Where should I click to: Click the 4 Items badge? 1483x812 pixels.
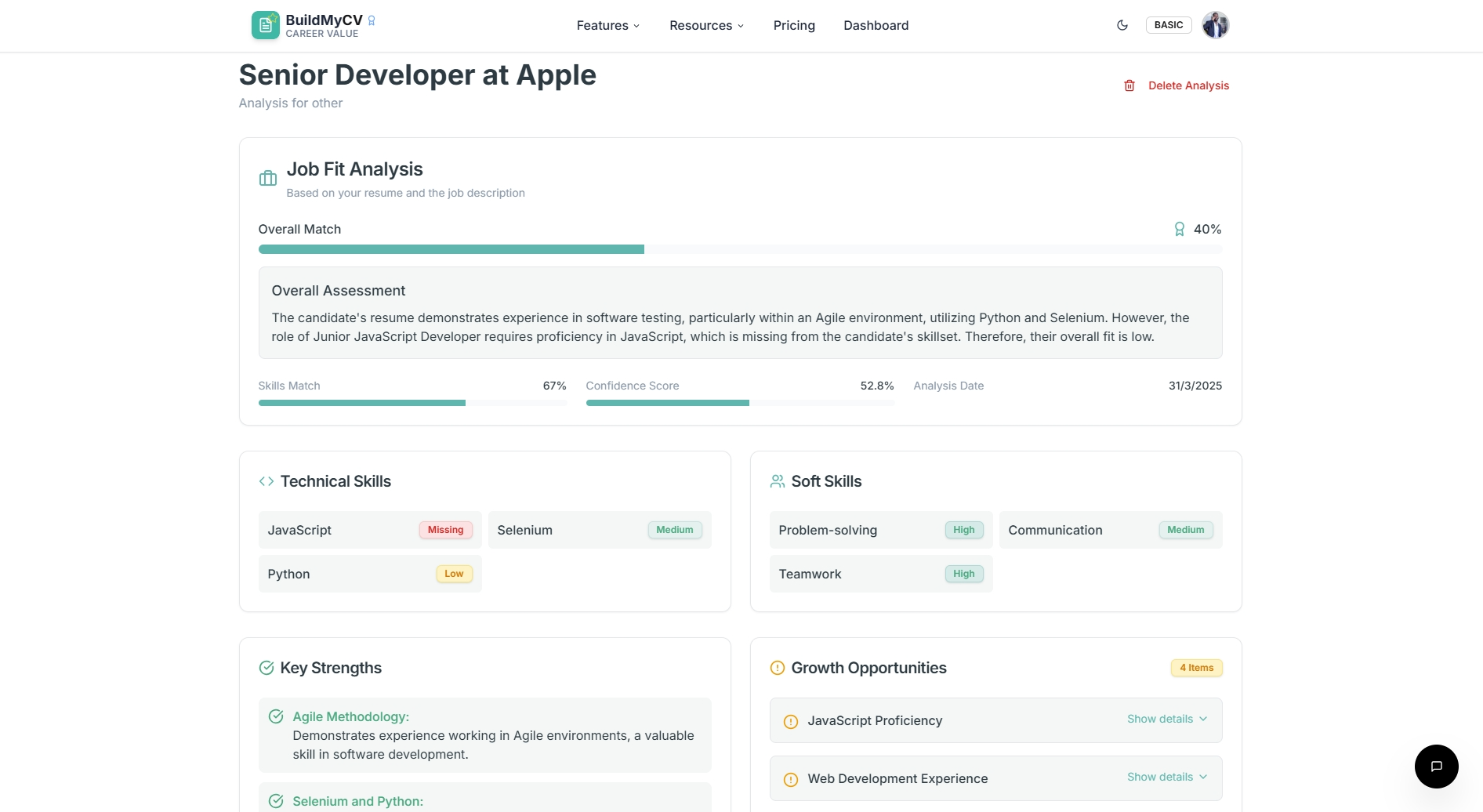click(x=1197, y=668)
